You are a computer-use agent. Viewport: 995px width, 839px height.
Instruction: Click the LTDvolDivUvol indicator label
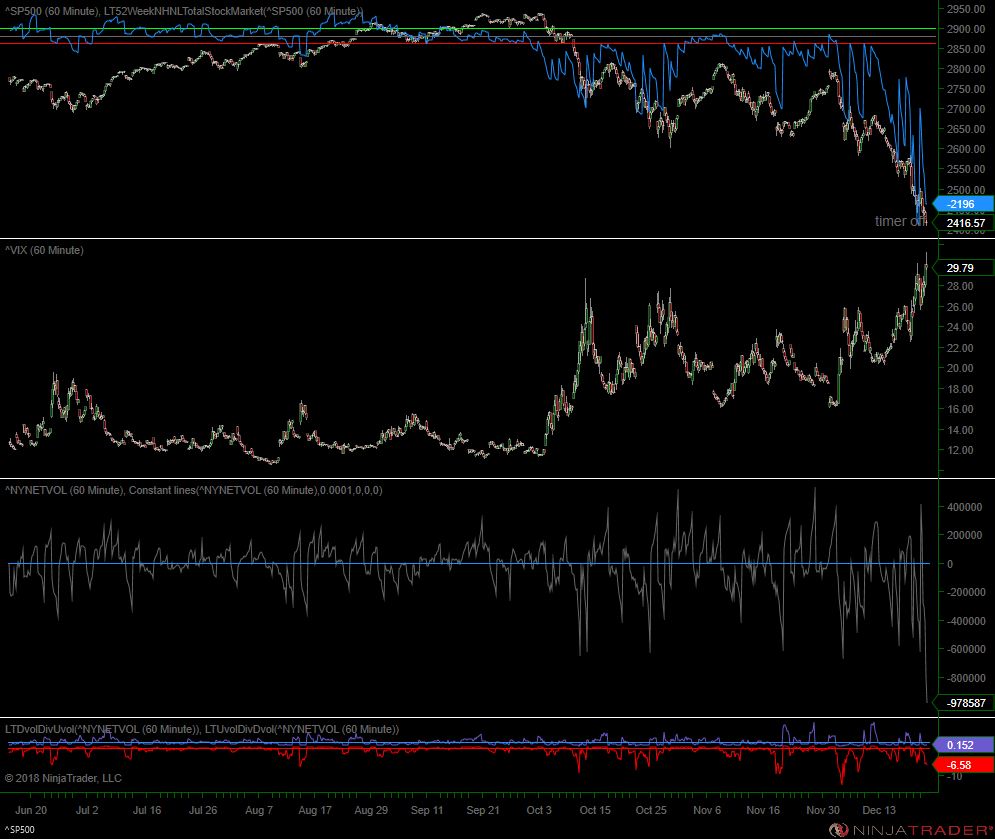tap(202, 729)
